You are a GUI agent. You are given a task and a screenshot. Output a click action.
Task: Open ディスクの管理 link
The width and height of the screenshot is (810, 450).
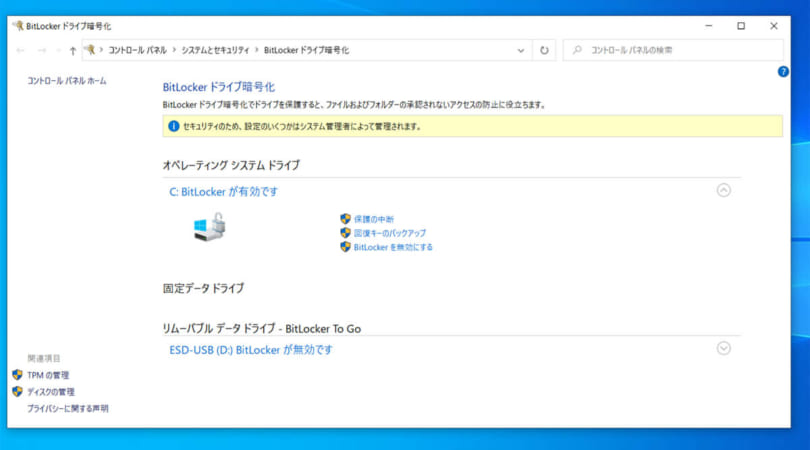pos(51,391)
